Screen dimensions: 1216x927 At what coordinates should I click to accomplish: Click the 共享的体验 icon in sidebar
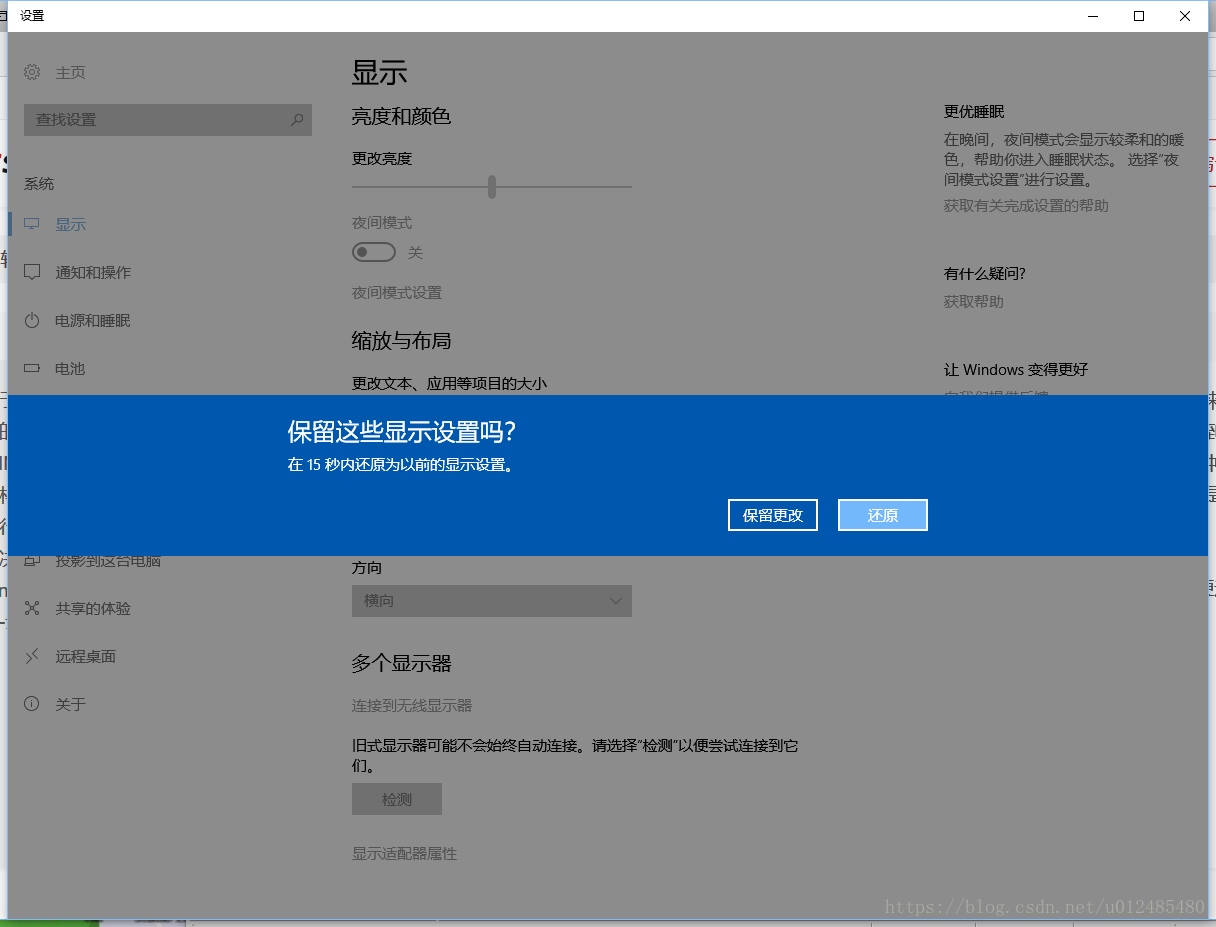coord(32,608)
